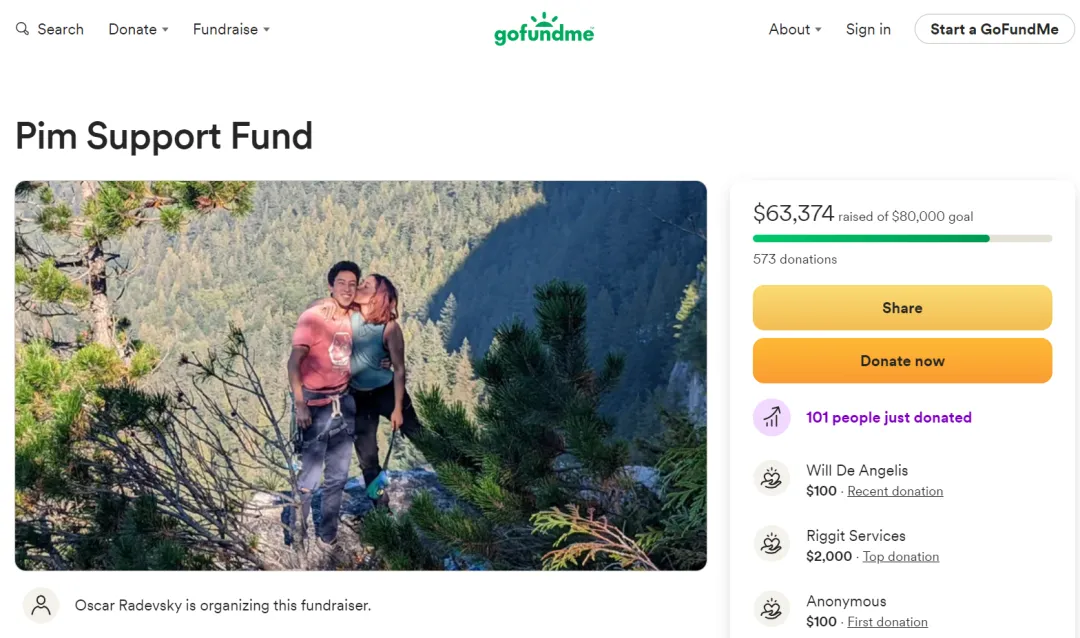View the Top donation link

click(901, 557)
